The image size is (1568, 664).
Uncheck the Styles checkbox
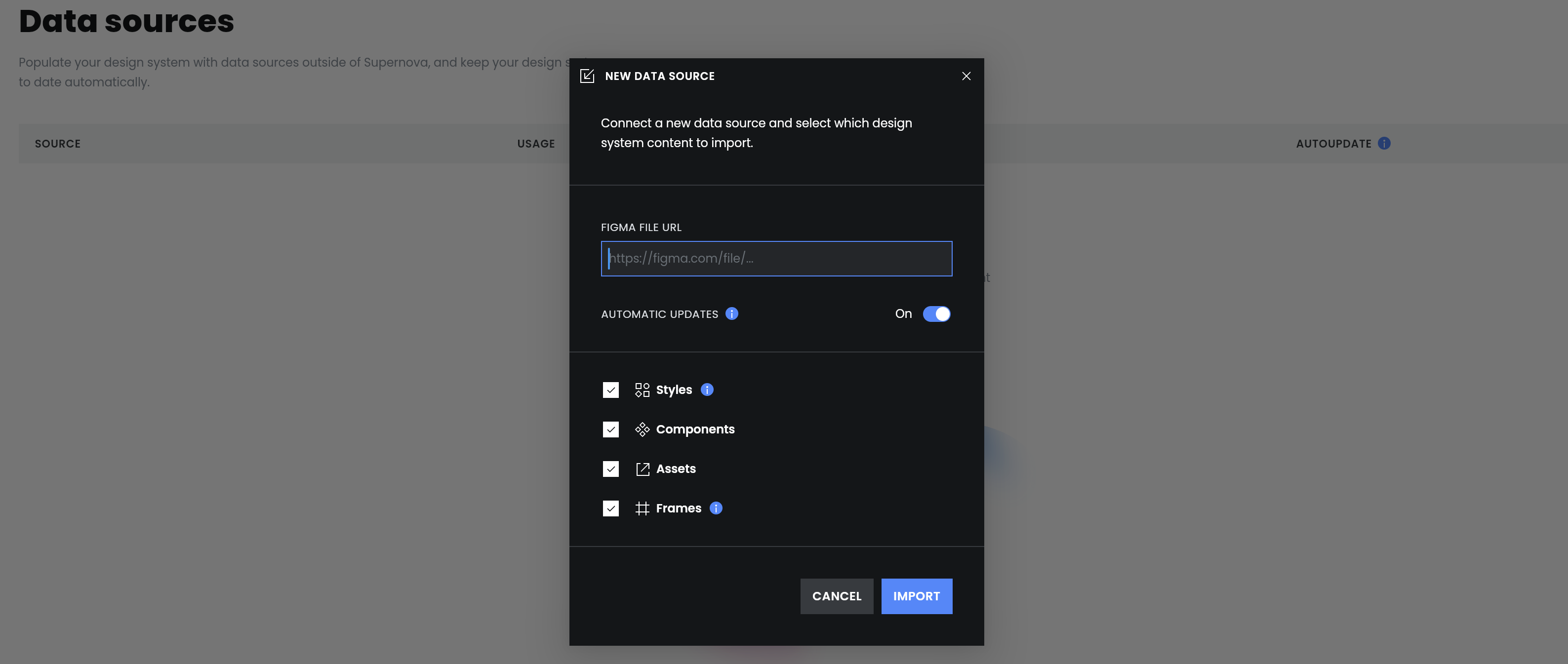click(x=610, y=390)
